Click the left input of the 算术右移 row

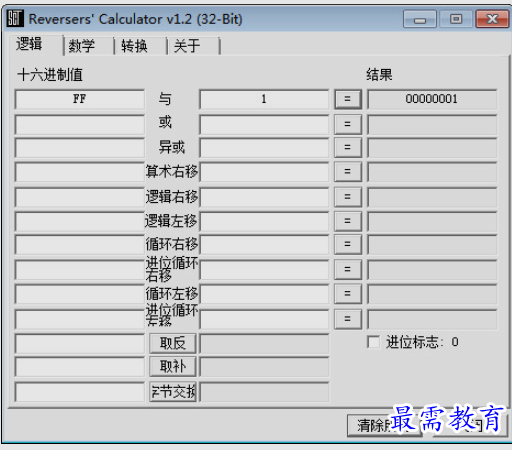tap(80, 172)
